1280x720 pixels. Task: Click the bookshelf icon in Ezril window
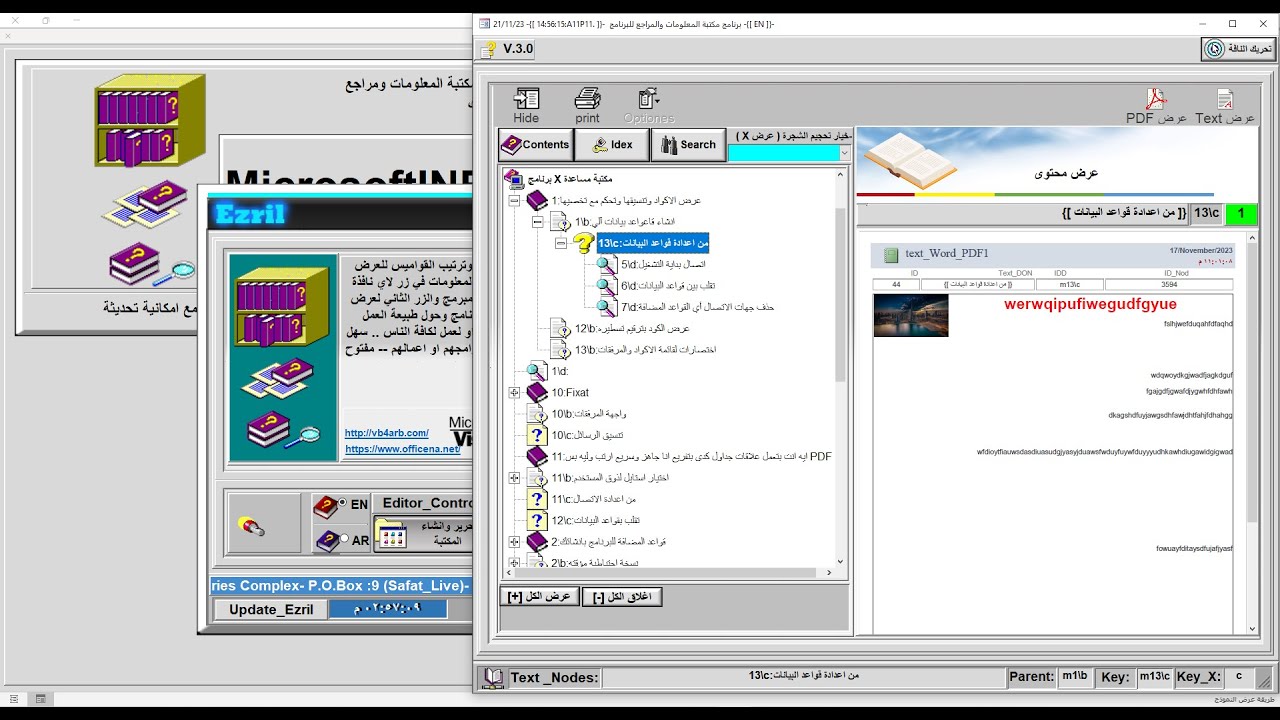click(283, 306)
